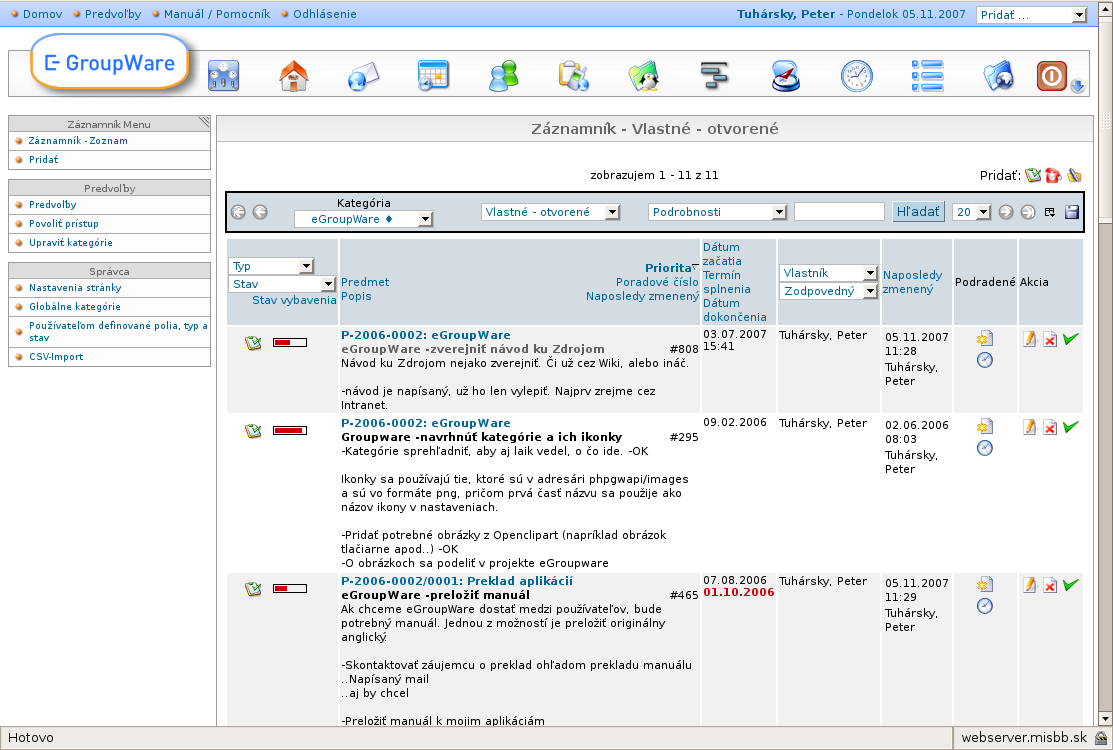Click the task type icon of entry #295
Image resolution: width=1113 pixels, height=750 pixels.
click(253, 431)
